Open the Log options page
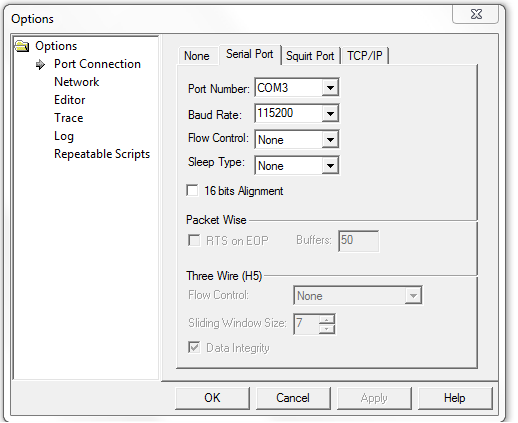The height and width of the screenshot is (423, 518). pyautogui.click(x=64, y=136)
